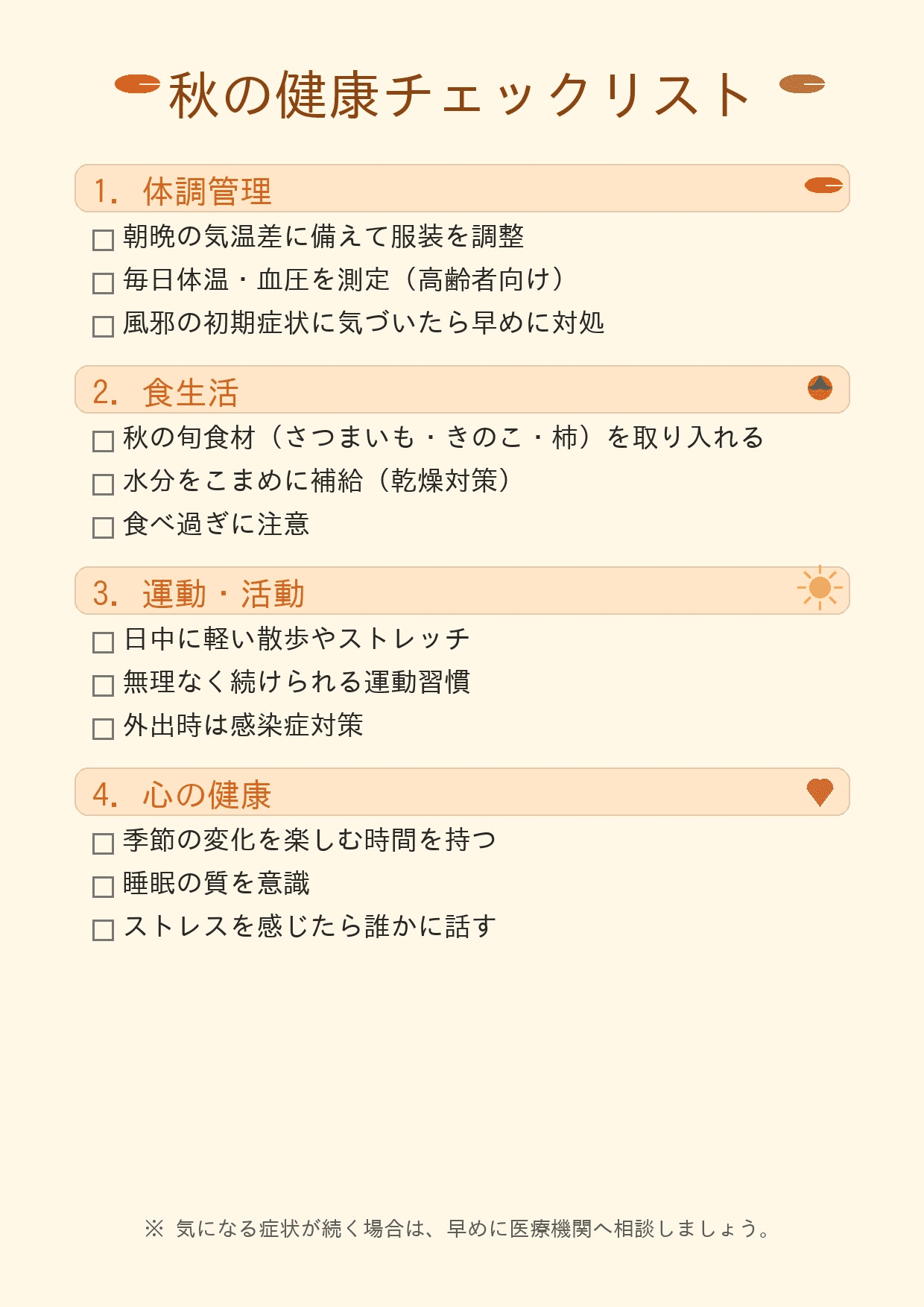
Task: Click the sun icon in 運動・活動 header
Action: (820, 588)
